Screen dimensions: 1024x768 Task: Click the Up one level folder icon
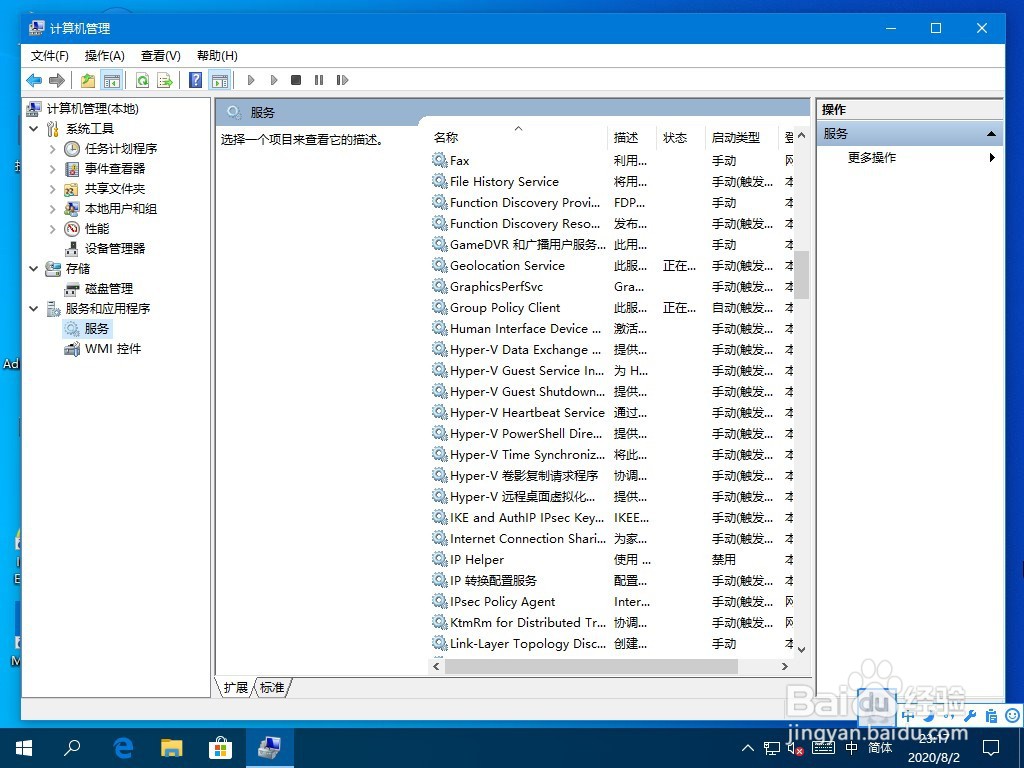tap(88, 80)
